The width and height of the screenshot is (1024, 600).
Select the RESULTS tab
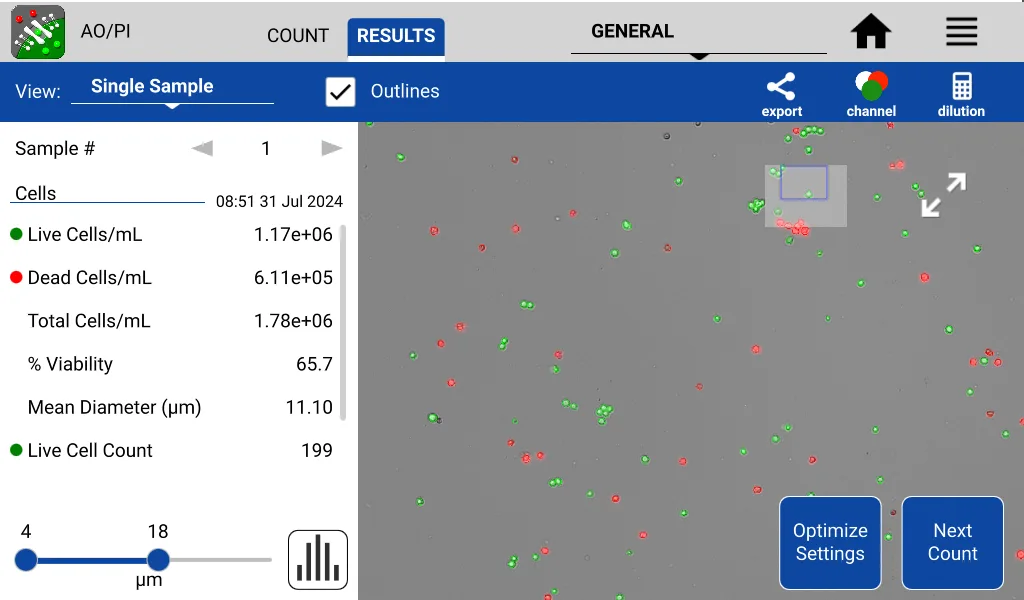(x=395, y=35)
